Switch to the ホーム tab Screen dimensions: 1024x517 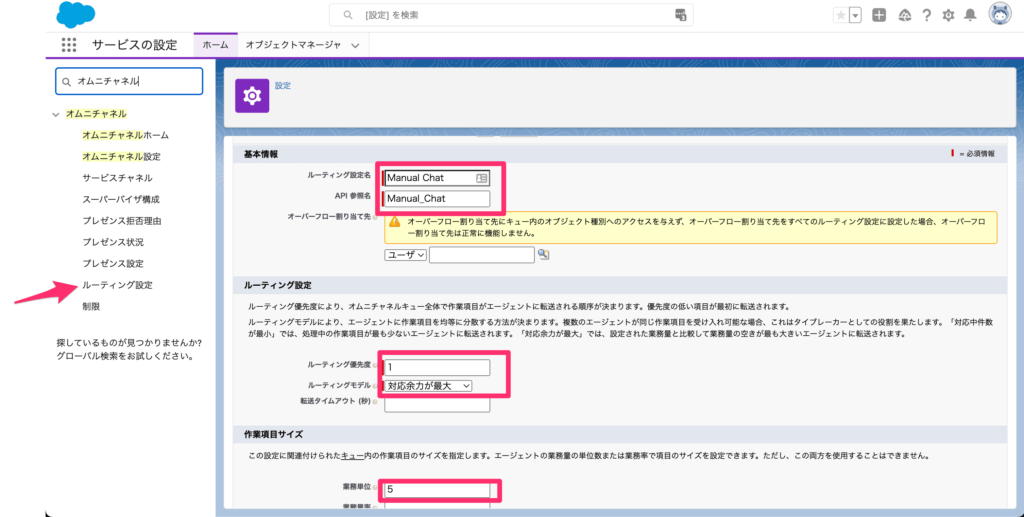coord(216,45)
